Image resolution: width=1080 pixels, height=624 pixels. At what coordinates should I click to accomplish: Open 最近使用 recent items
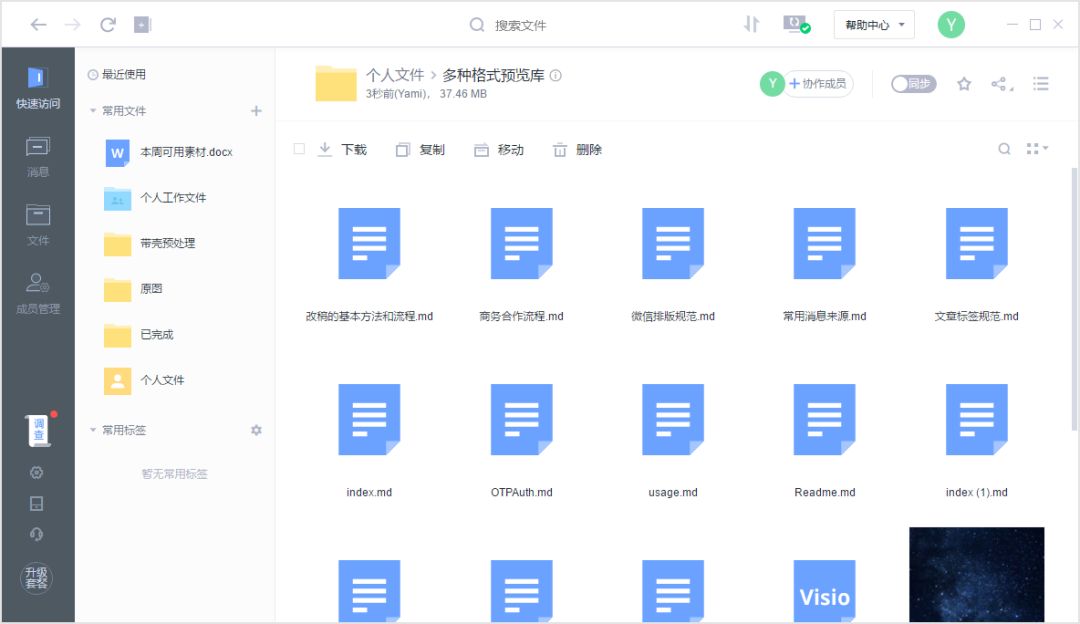(x=117, y=74)
